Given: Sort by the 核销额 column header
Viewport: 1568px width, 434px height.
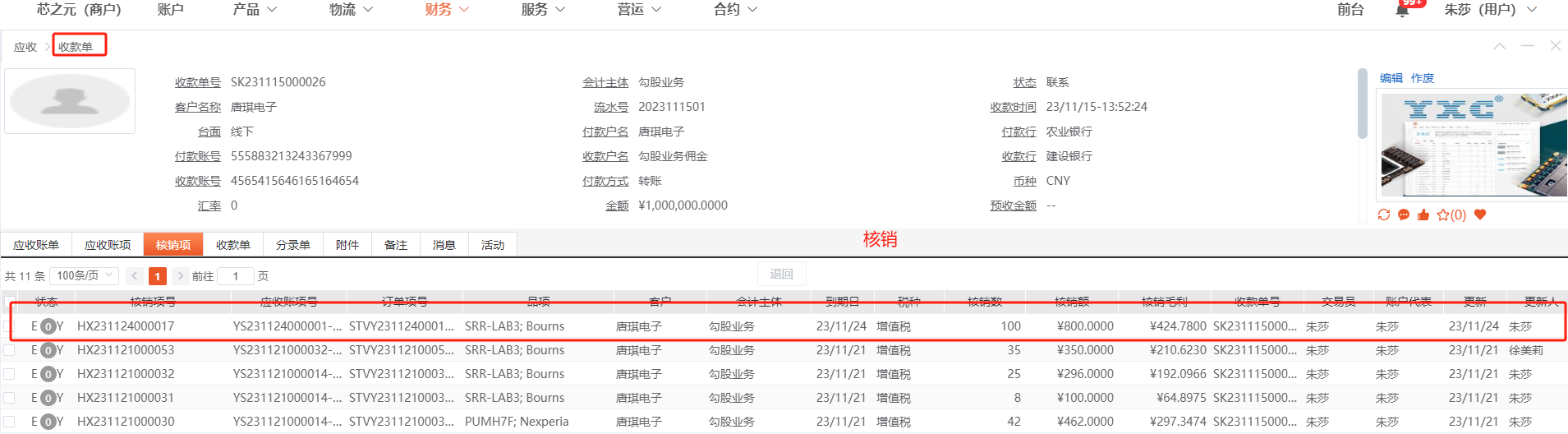Looking at the screenshot, I should [1072, 302].
